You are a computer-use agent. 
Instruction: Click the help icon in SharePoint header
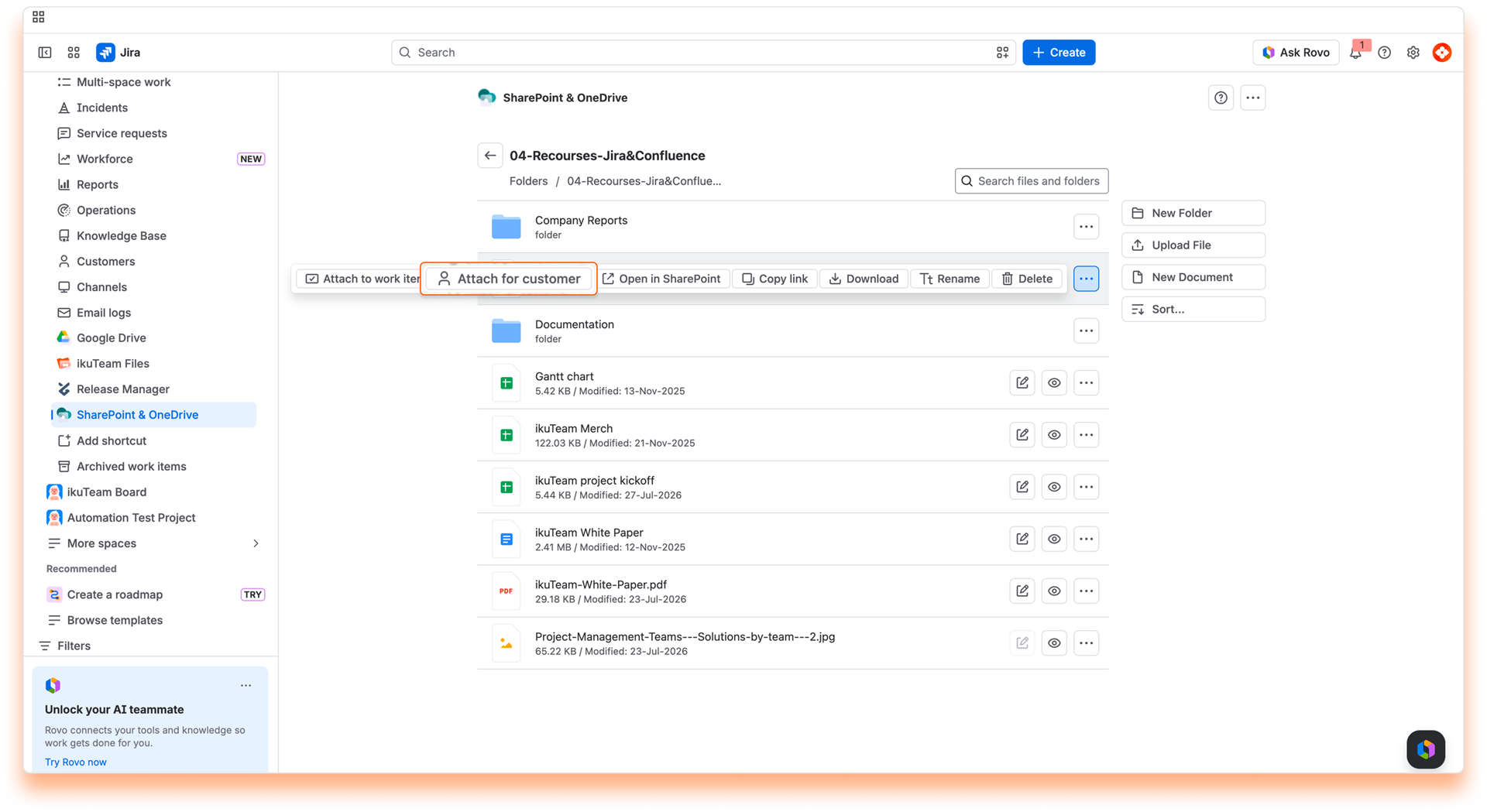pyautogui.click(x=1221, y=98)
